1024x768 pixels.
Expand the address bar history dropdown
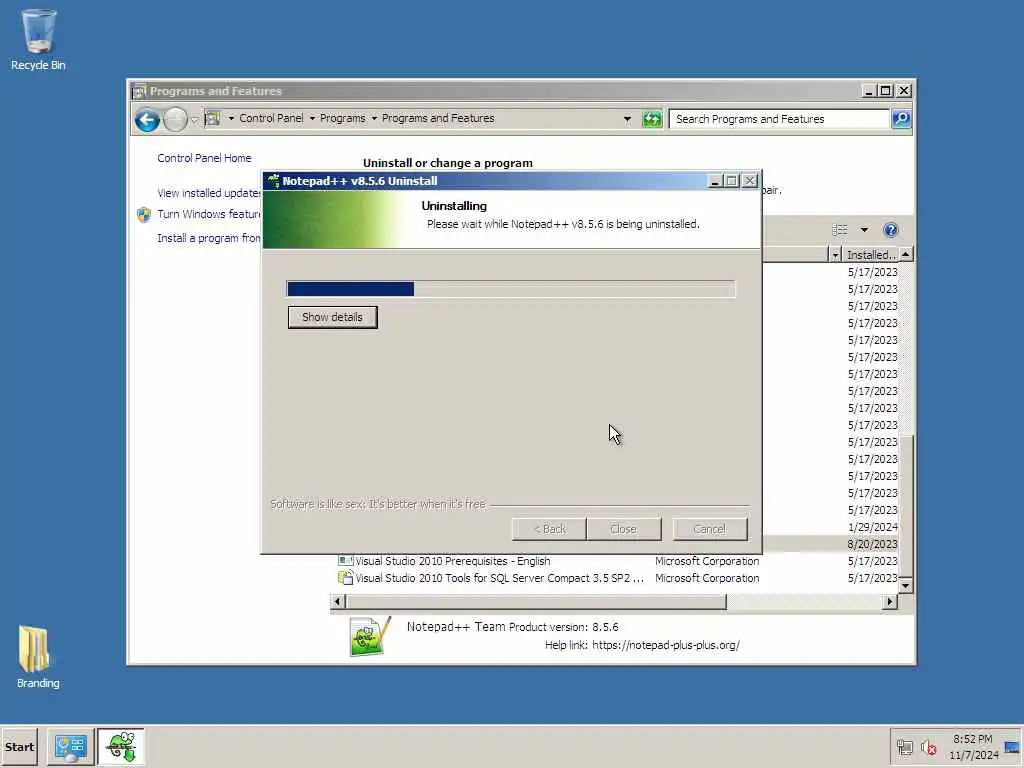(x=627, y=119)
